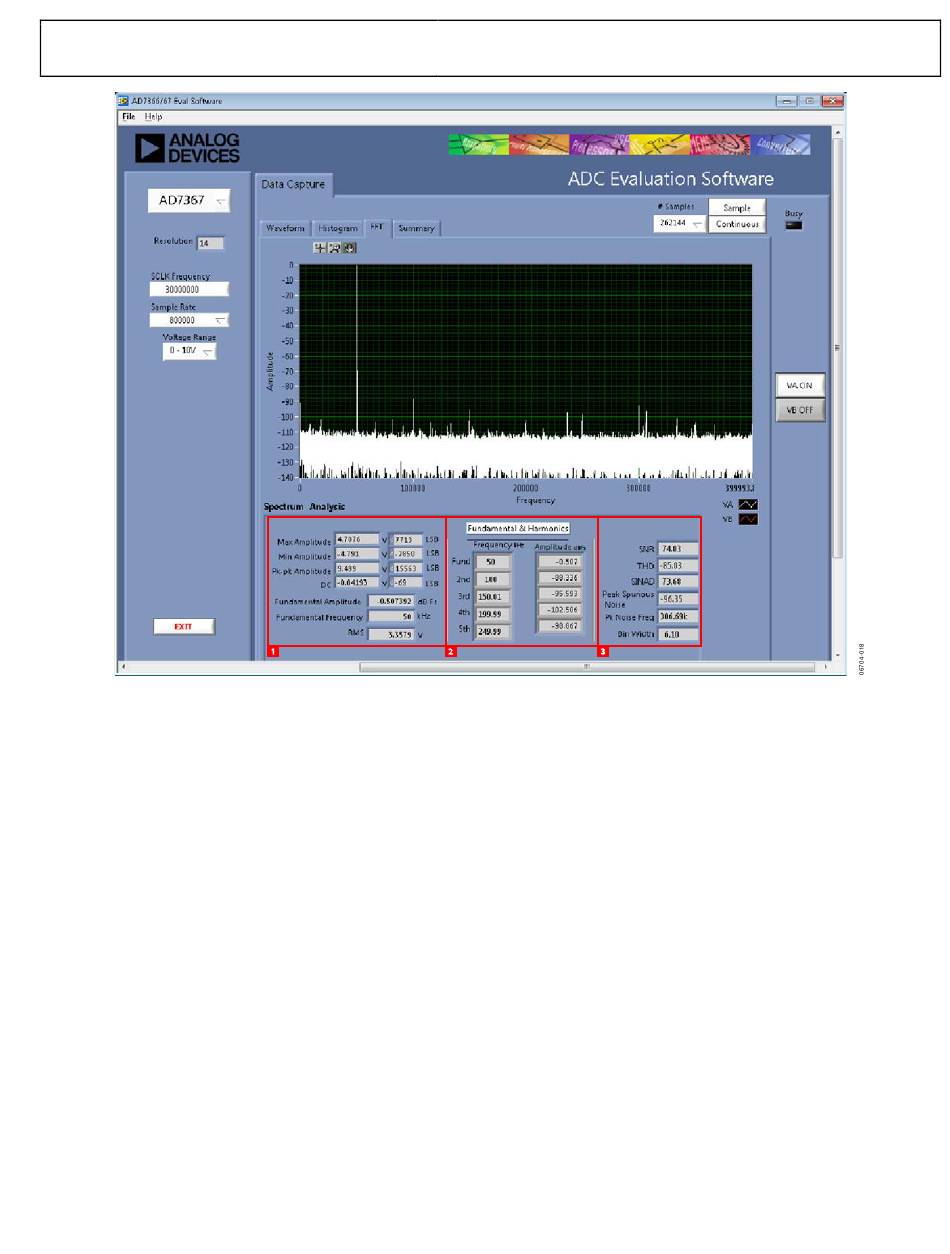Image resolution: width=950 pixels, height=1254 pixels.
Task: Click the VB plot legend icon
Action: (x=747, y=520)
